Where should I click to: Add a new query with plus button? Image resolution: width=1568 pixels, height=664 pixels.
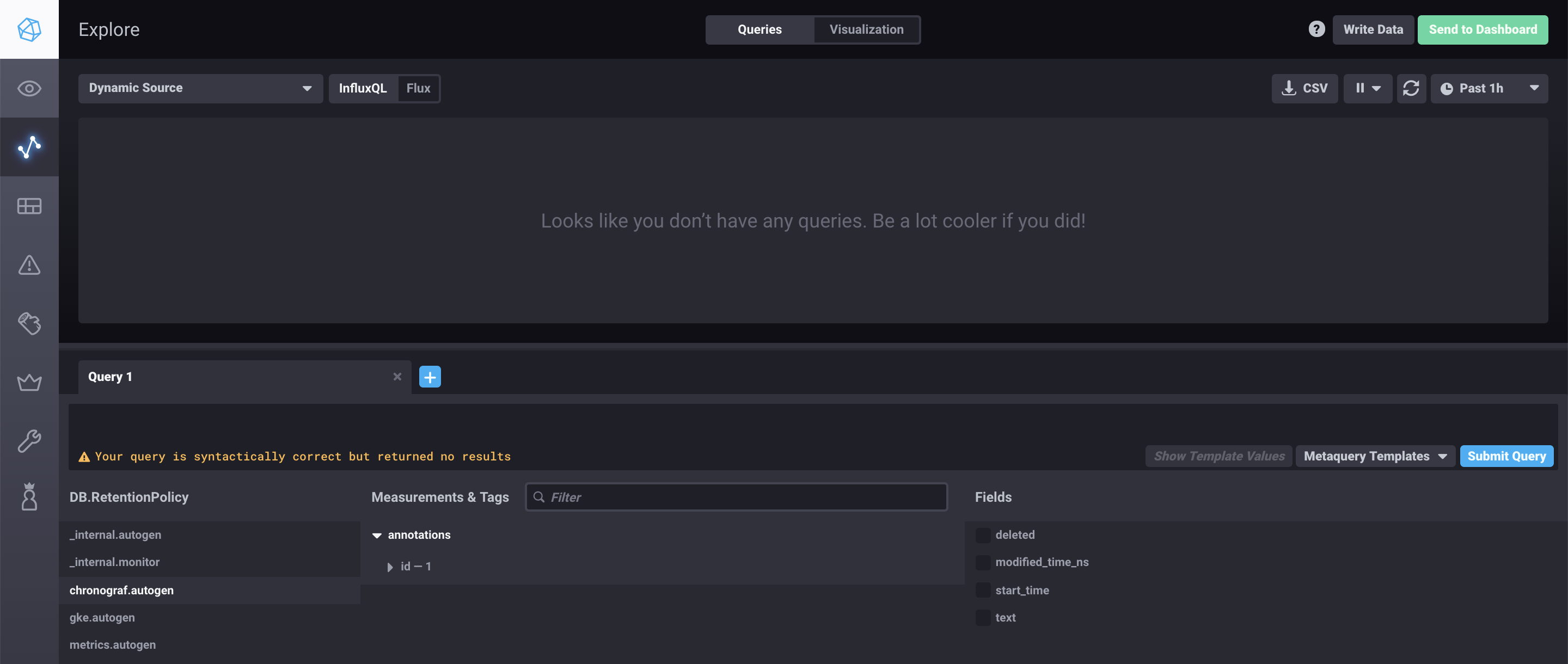(x=430, y=377)
